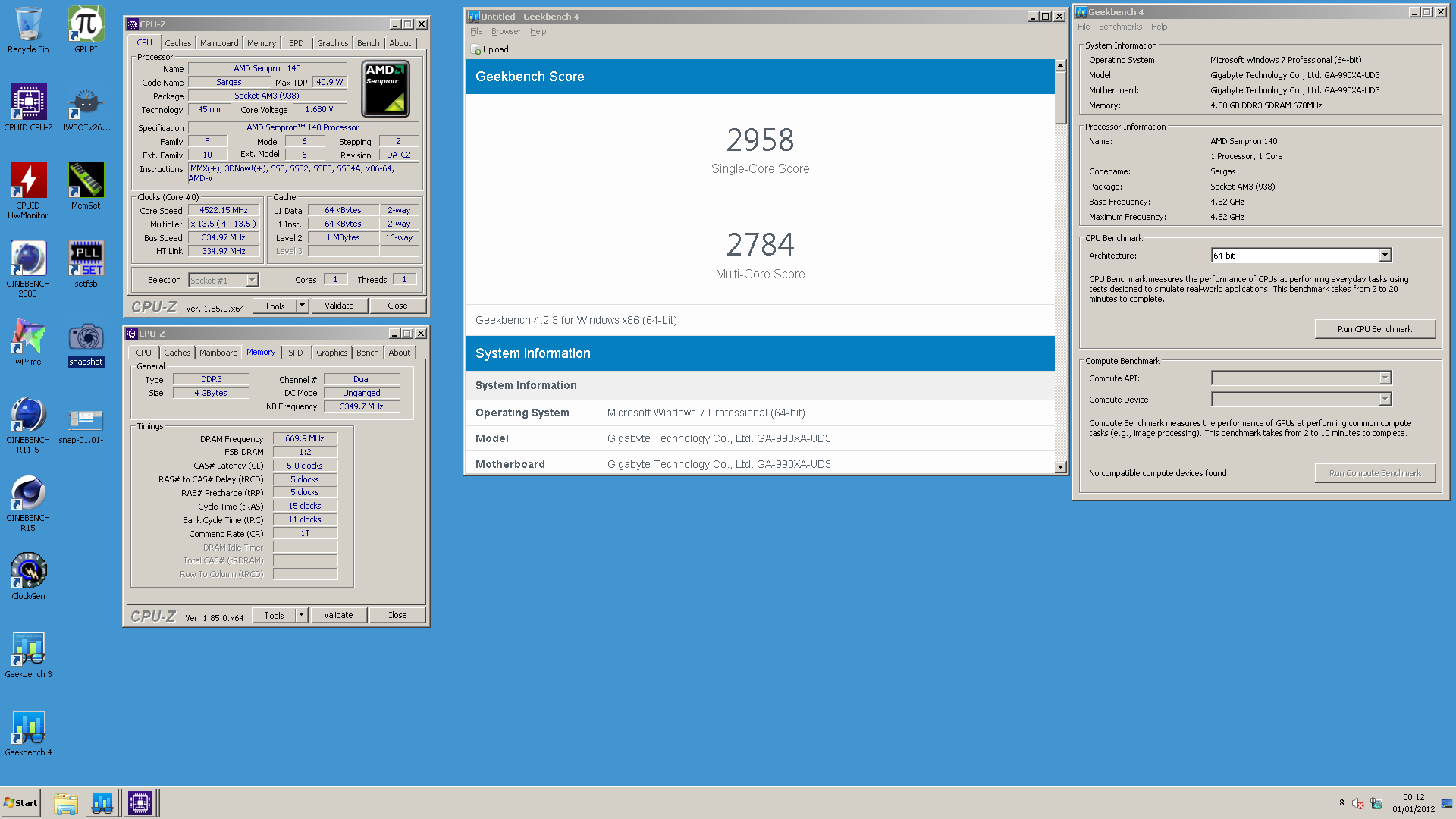The height and width of the screenshot is (819, 1456).
Task: Launch CINEBENCH R11.5 desktop icon
Action: click(28, 425)
